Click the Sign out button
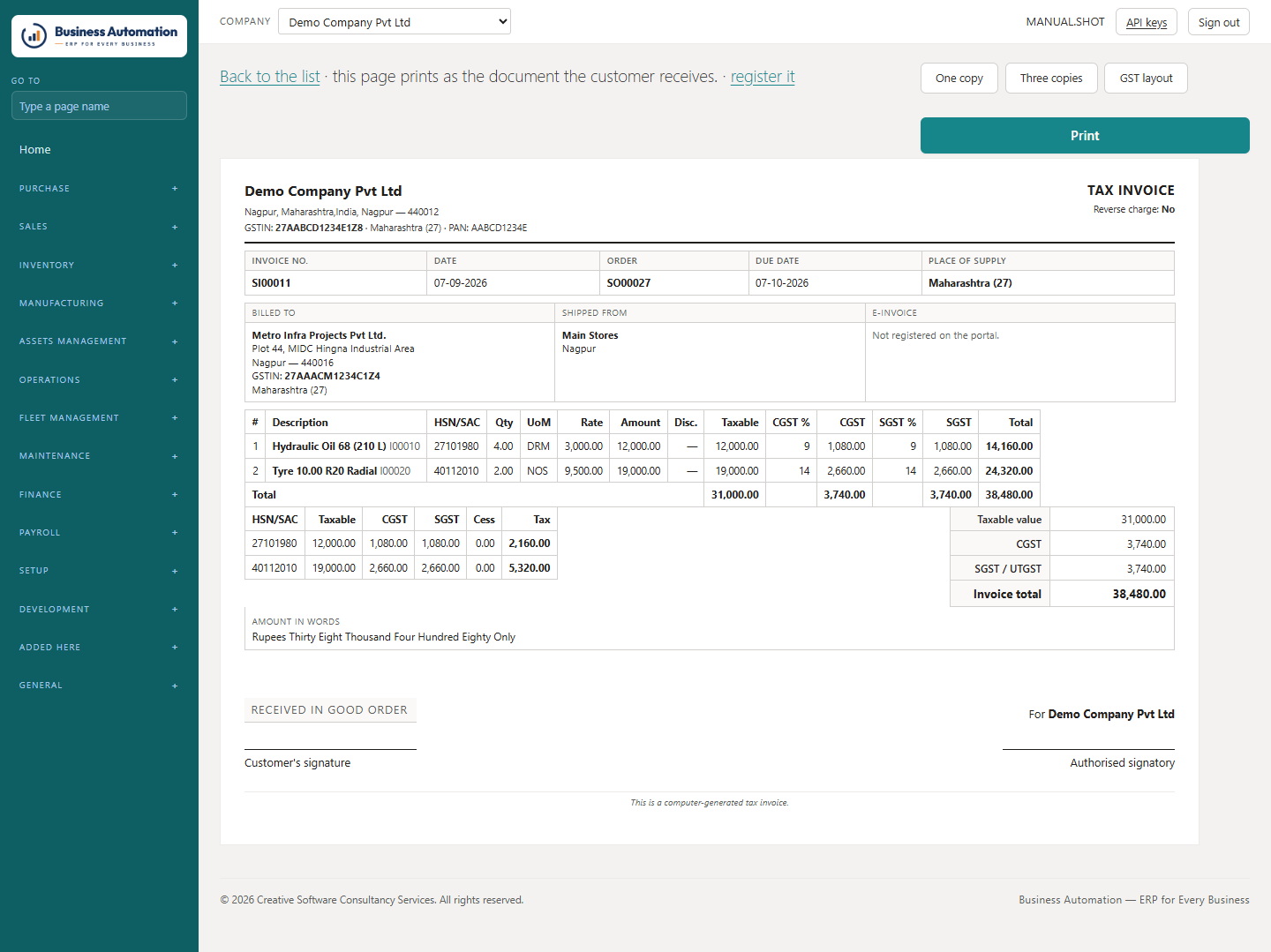 tap(1219, 22)
